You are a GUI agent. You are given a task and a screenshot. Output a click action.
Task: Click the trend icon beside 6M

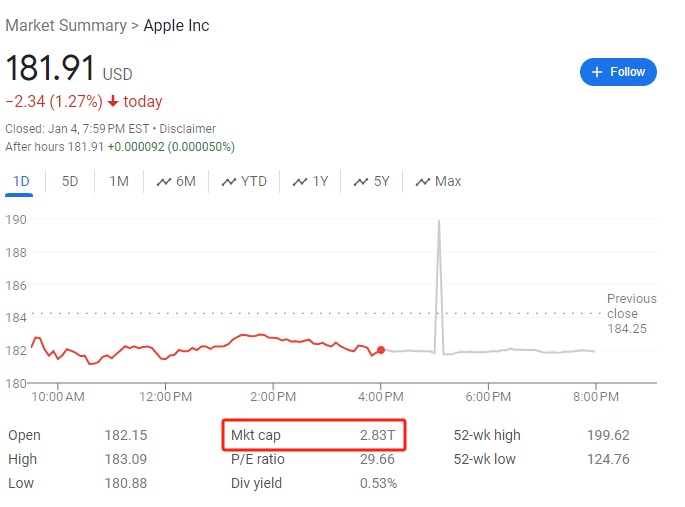point(164,181)
